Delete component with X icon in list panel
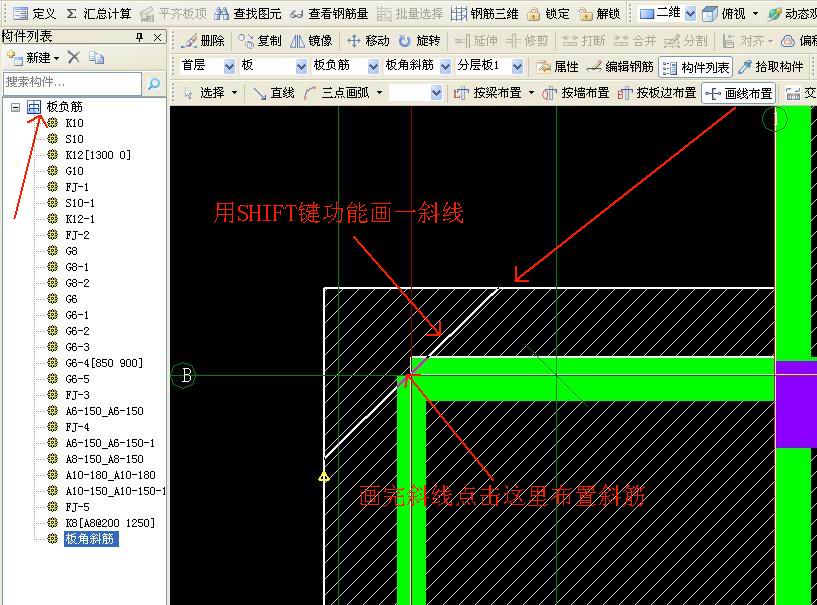This screenshot has width=817, height=605. (74, 58)
